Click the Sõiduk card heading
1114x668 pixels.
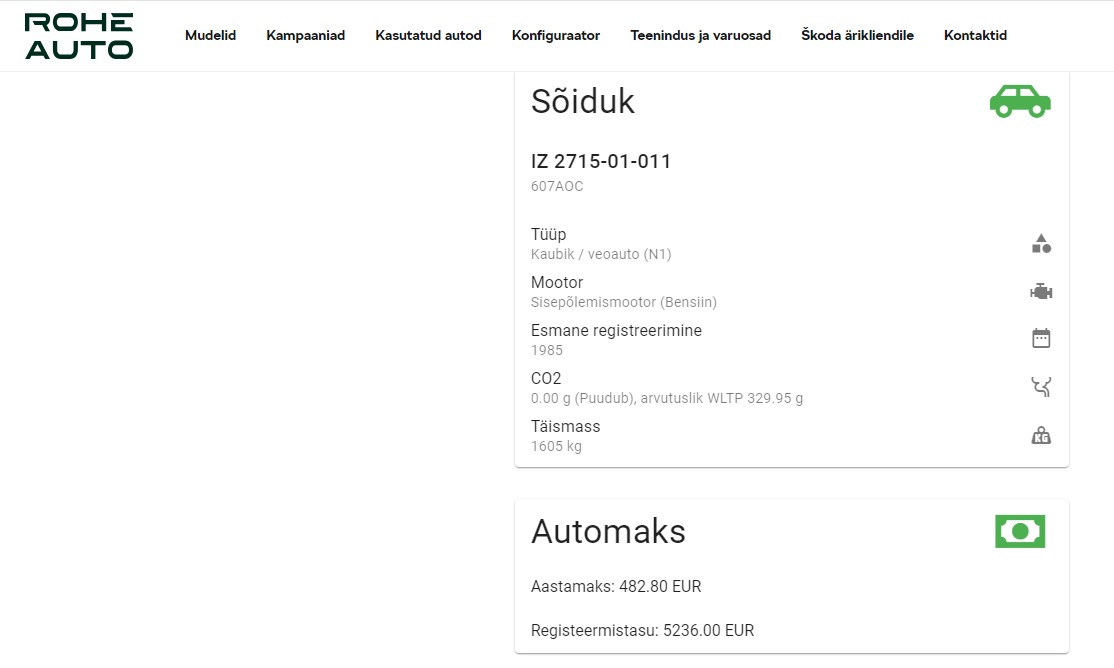tap(583, 101)
